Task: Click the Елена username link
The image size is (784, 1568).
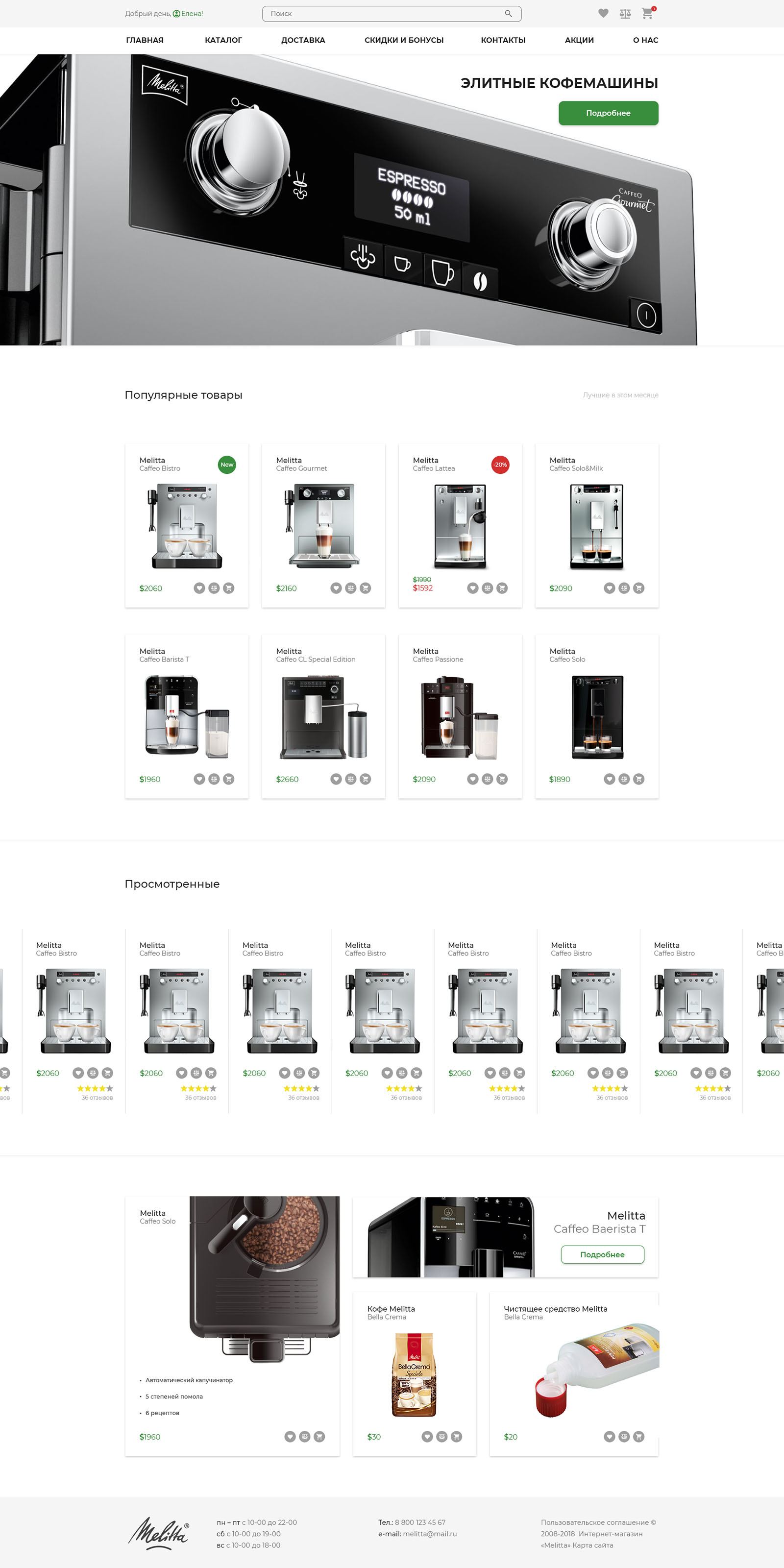Action: coord(192,13)
